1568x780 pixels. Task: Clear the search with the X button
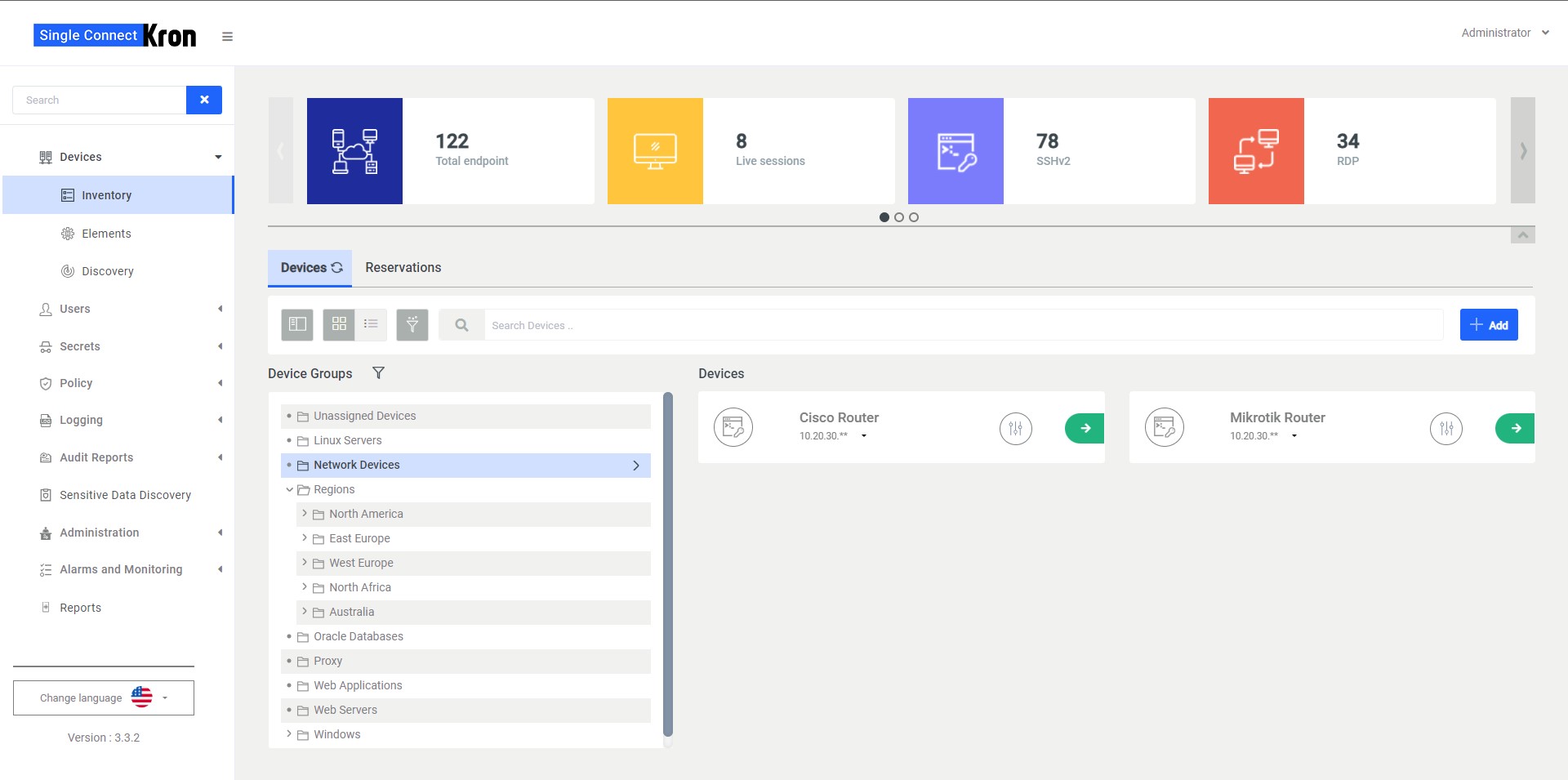(204, 100)
